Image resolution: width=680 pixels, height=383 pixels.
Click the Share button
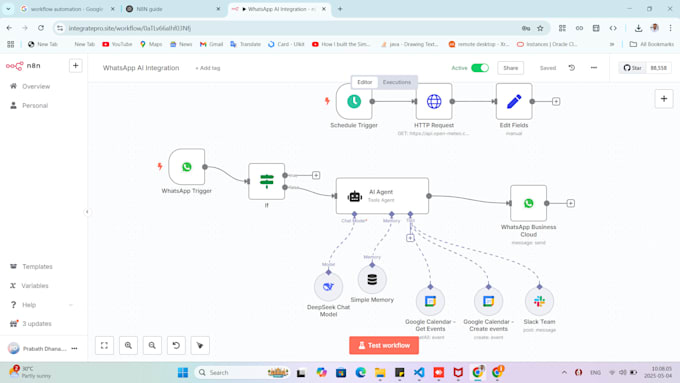(510, 68)
